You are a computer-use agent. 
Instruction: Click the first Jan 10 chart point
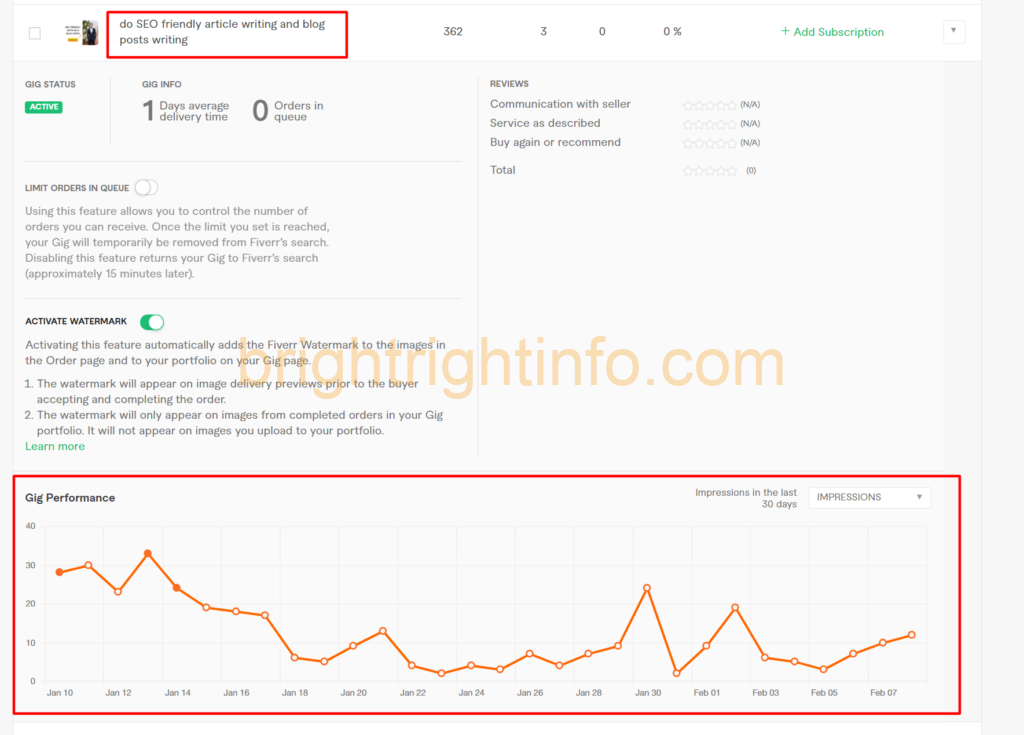point(59,572)
